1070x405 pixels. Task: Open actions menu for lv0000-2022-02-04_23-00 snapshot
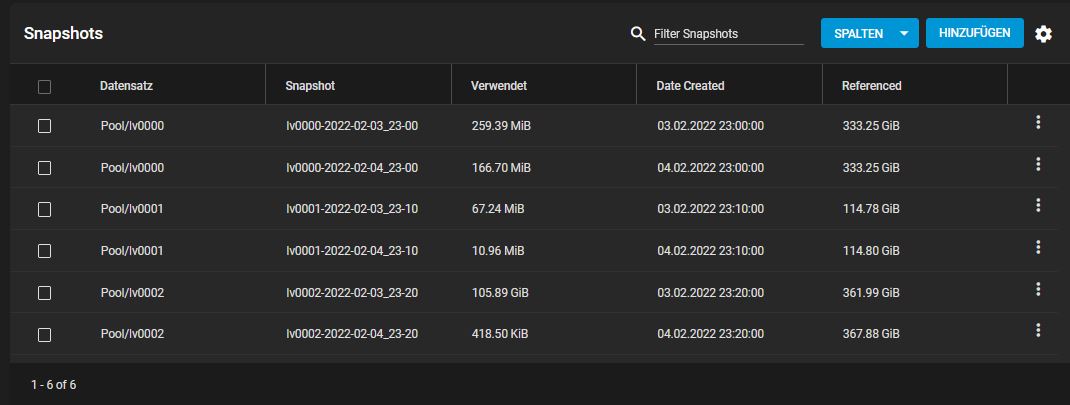[1038, 164]
